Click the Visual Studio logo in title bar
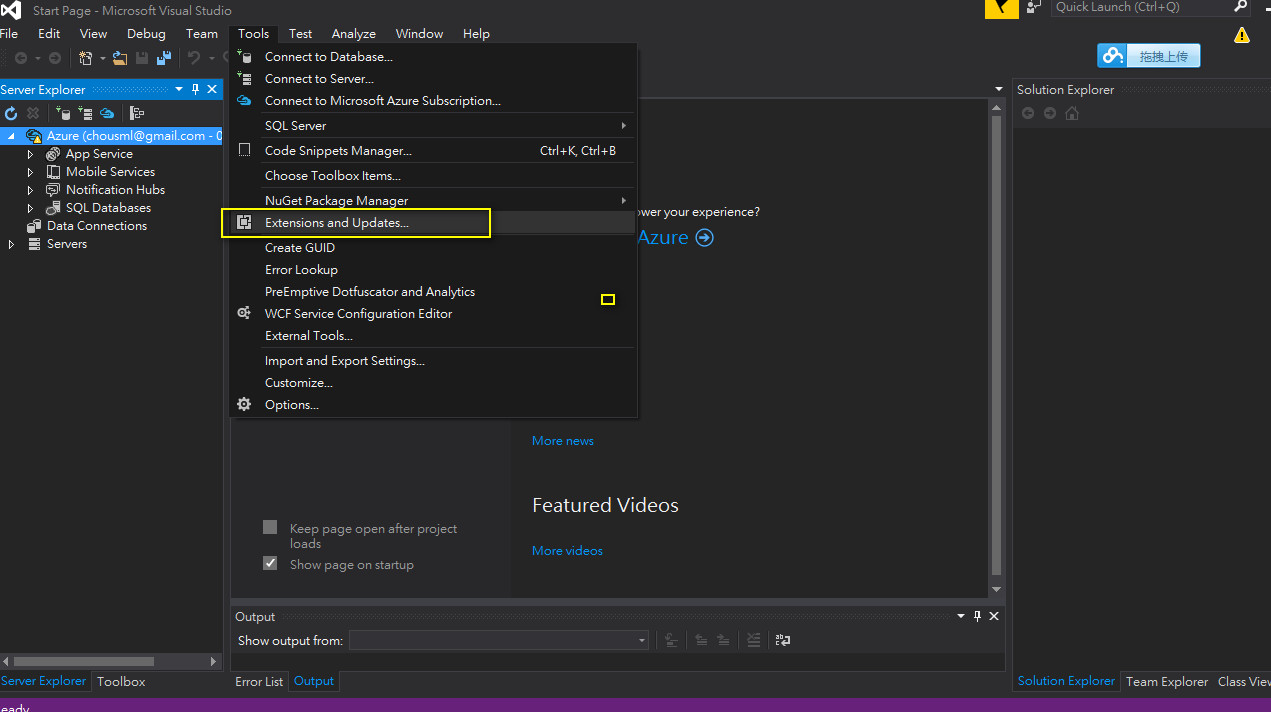Viewport: 1271px width, 712px height. point(11,9)
